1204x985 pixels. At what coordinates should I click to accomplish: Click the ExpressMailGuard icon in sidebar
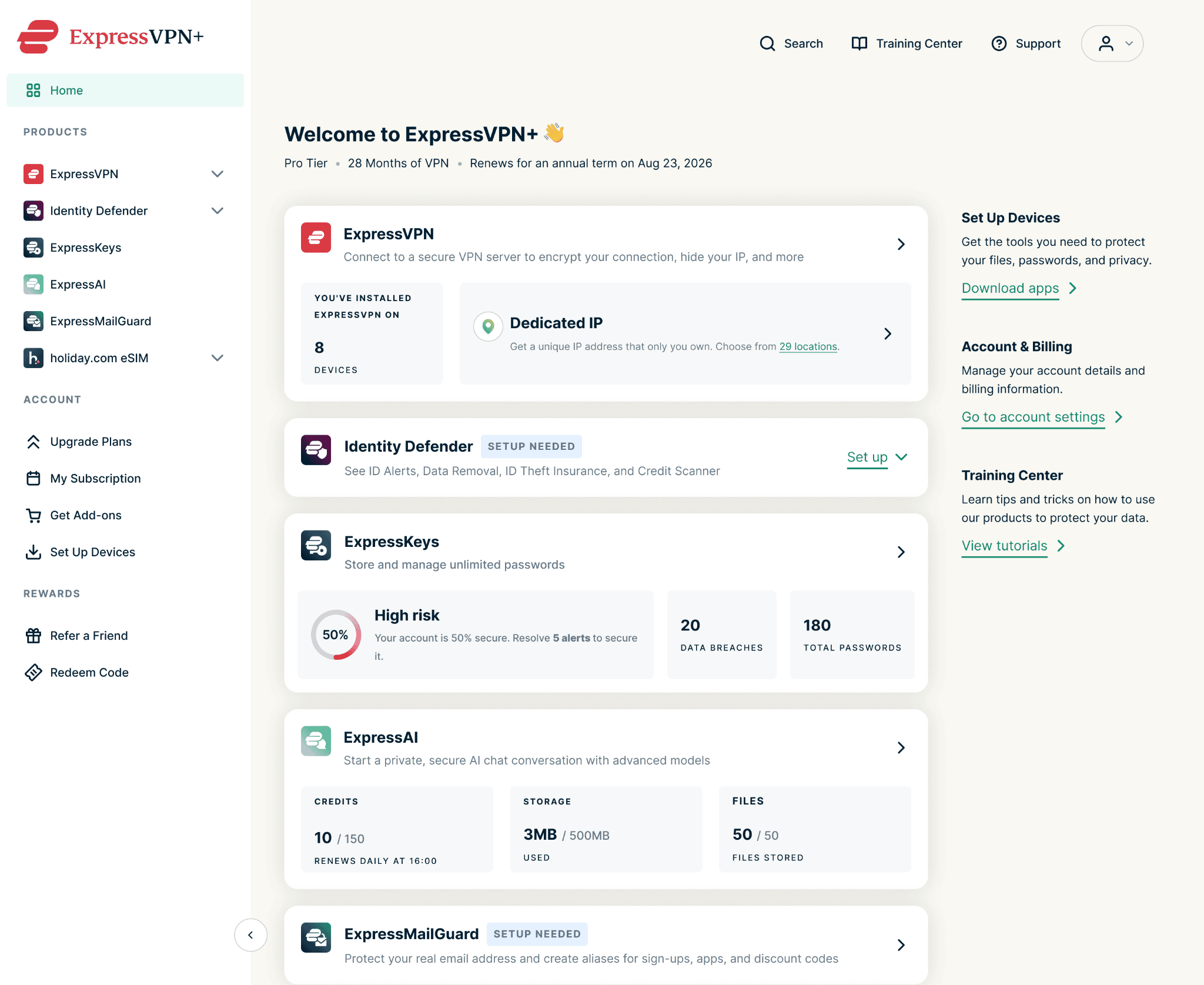pyautogui.click(x=34, y=321)
